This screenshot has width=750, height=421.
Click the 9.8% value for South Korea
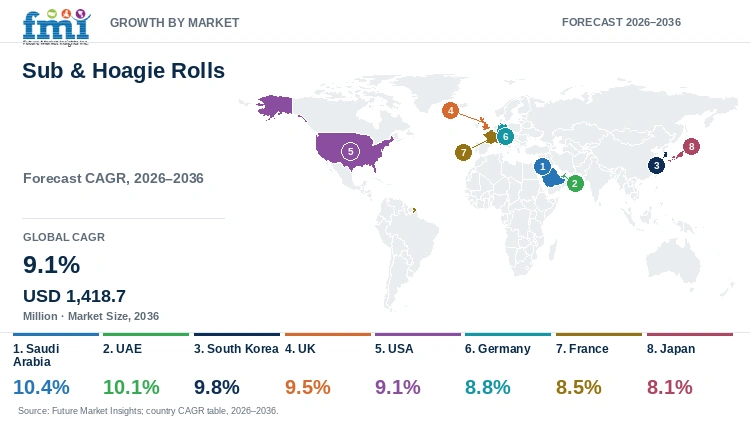point(217,387)
